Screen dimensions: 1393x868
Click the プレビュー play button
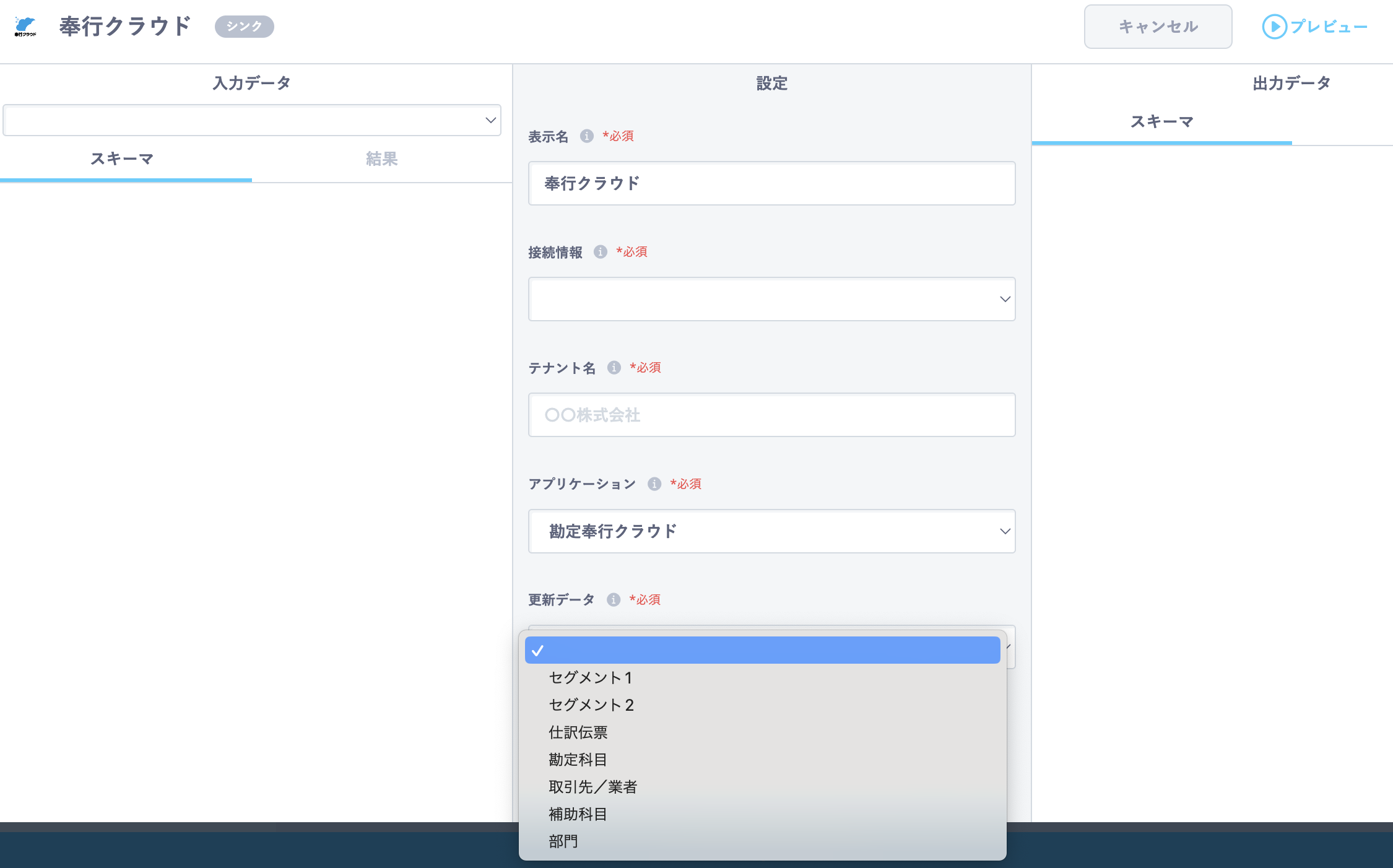pyautogui.click(x=1315, y=27)
